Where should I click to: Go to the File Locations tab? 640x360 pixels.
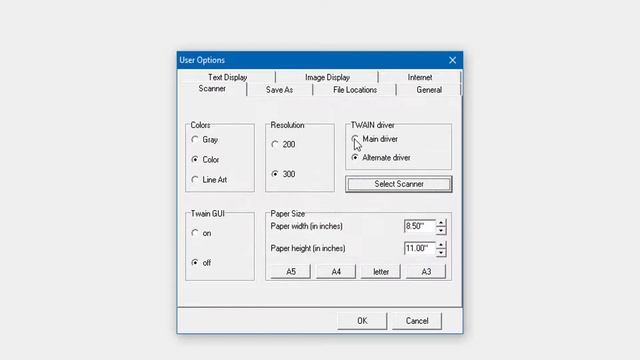[355, 90]
